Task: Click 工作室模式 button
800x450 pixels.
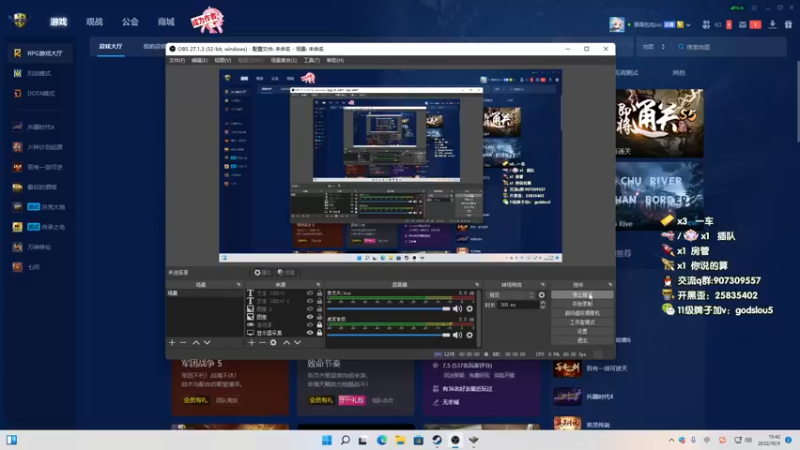Action: point(582,322)
